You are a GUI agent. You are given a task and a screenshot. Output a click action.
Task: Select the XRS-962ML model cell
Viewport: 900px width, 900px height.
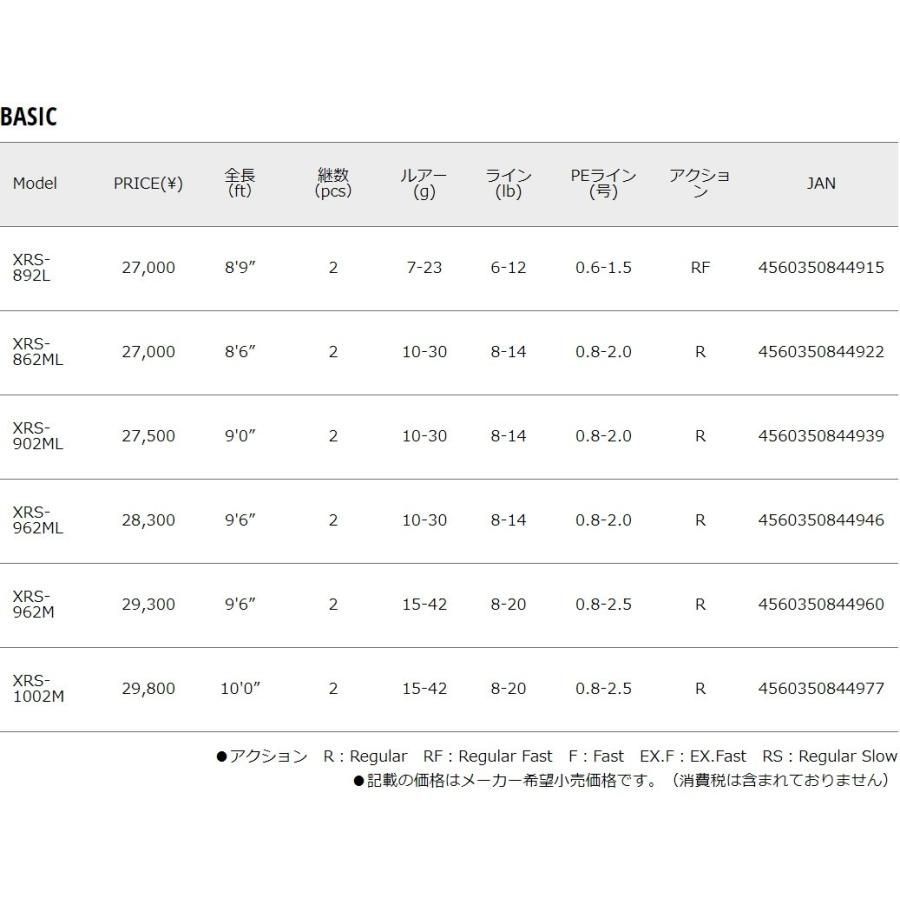tap(37, 520)
